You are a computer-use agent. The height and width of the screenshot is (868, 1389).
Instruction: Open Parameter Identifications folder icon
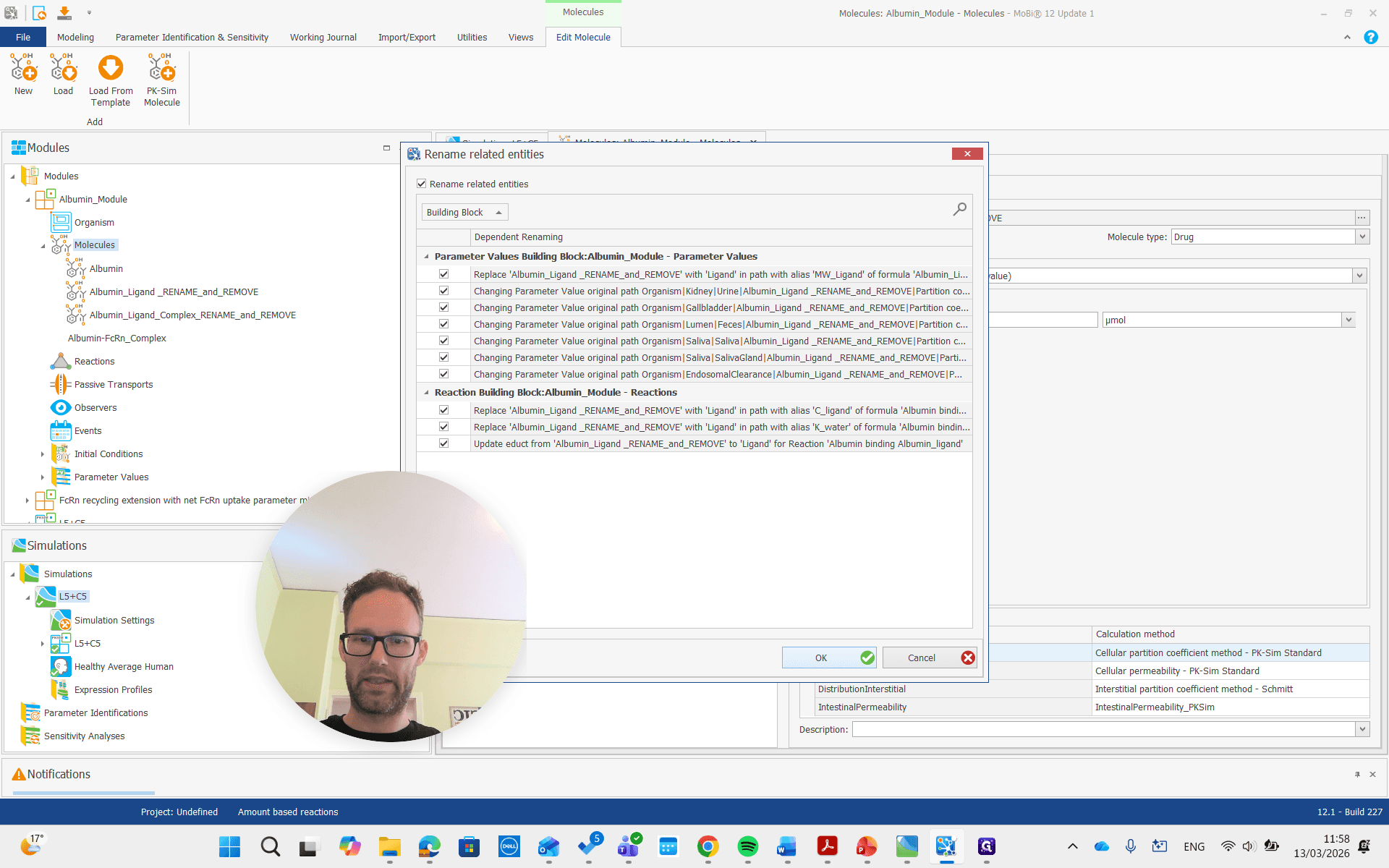coord(30,712)
